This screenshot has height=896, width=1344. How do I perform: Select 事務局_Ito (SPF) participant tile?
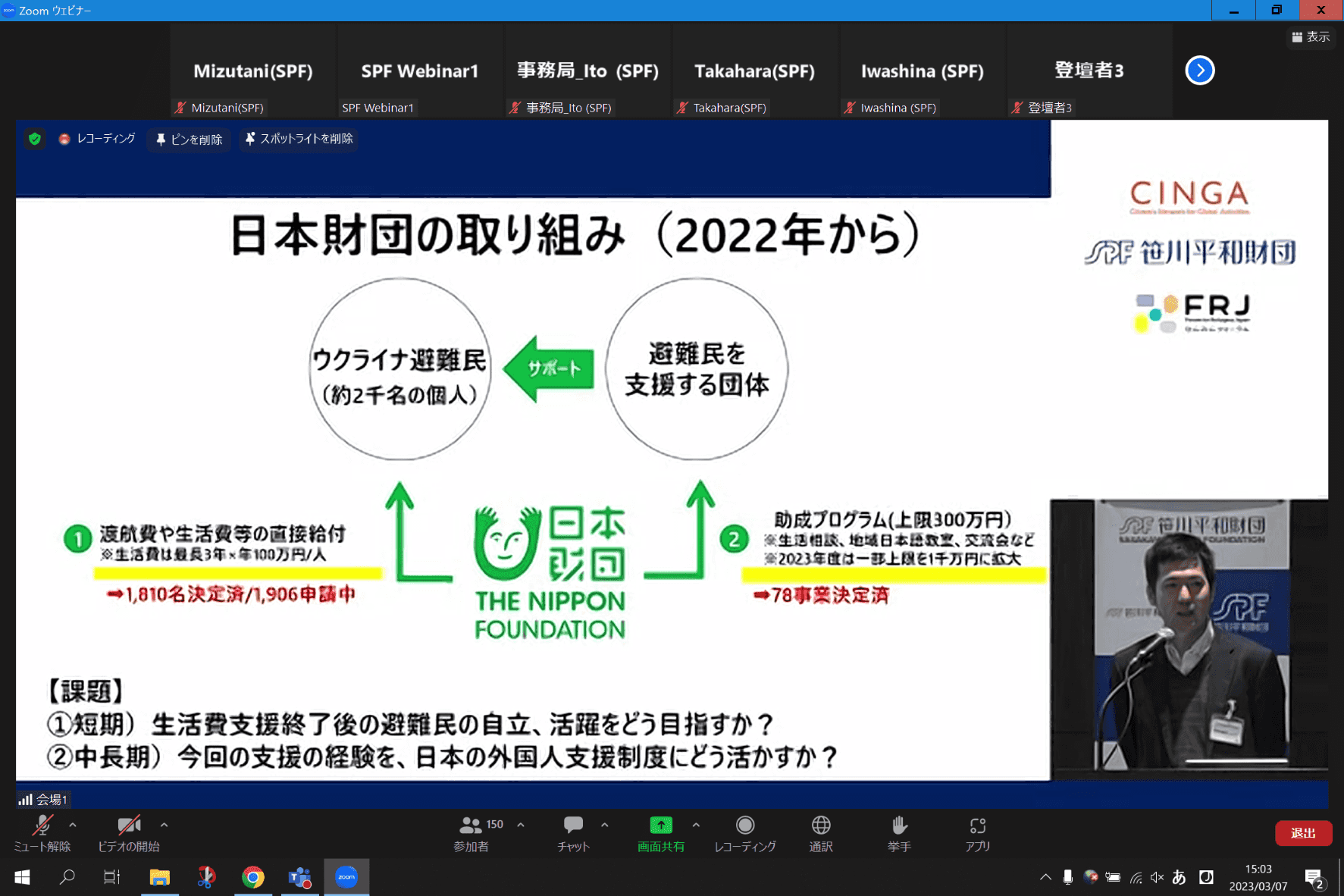587,70
